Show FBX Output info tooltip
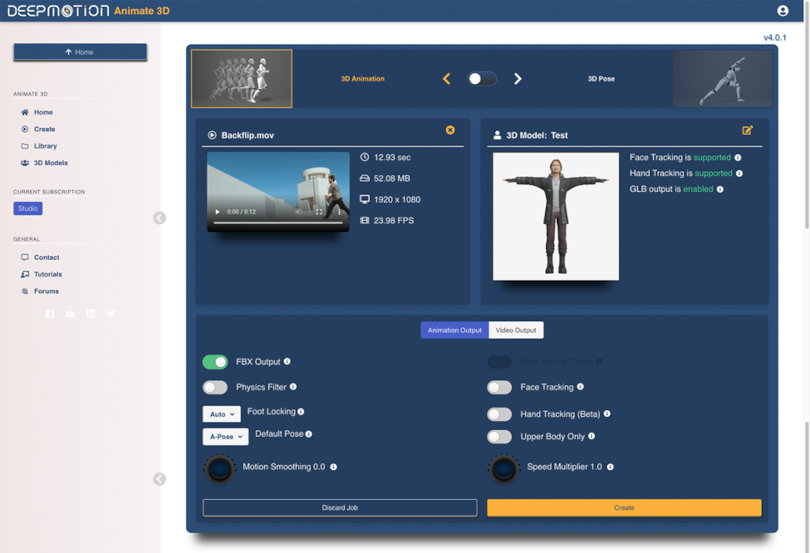 (x=287, y=361)
